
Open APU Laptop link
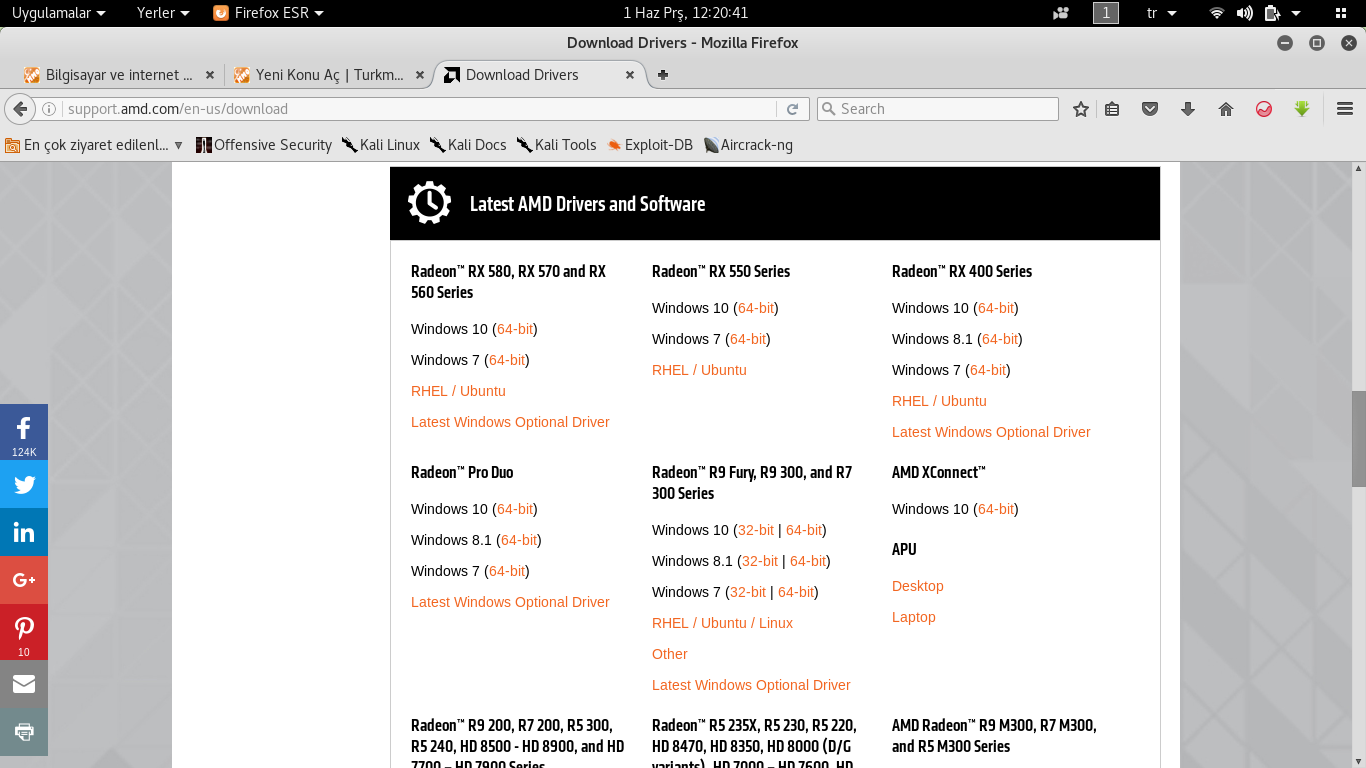point(914,617)
